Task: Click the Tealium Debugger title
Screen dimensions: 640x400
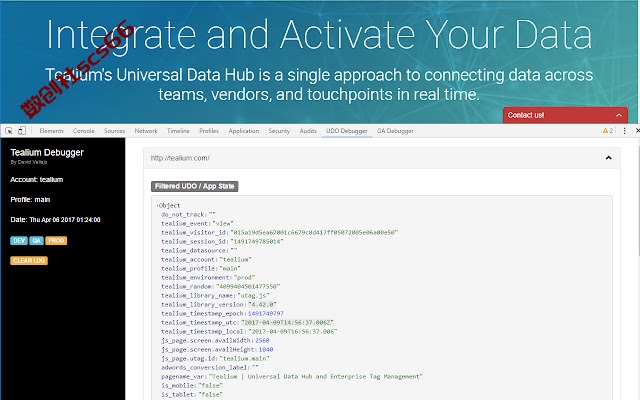Action: pyautogui.click(x=47, y=153)
